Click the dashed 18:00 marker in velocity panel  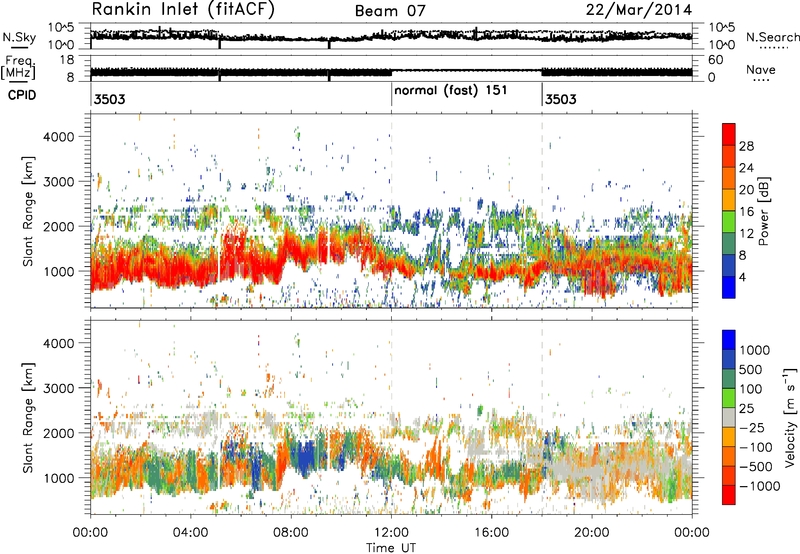[542, 417]
